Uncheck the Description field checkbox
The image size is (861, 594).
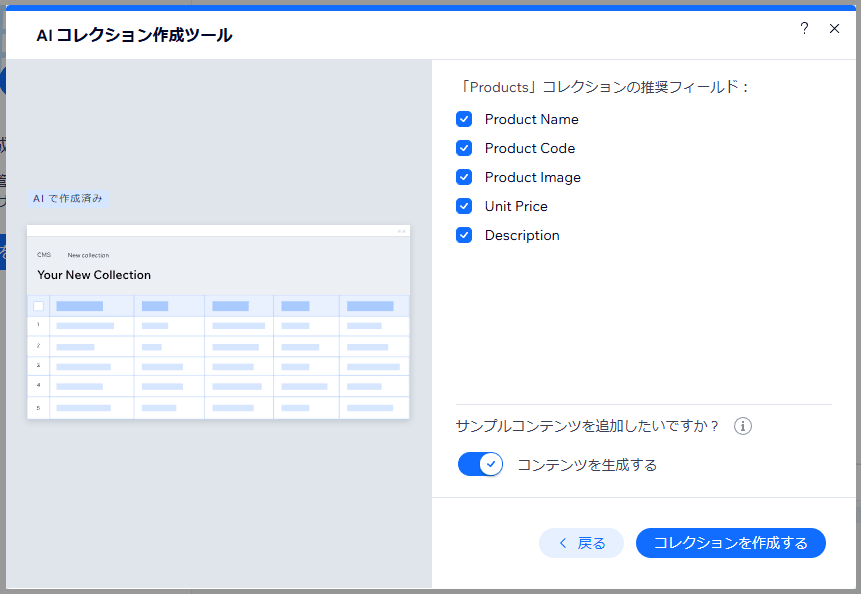[464, 235]
